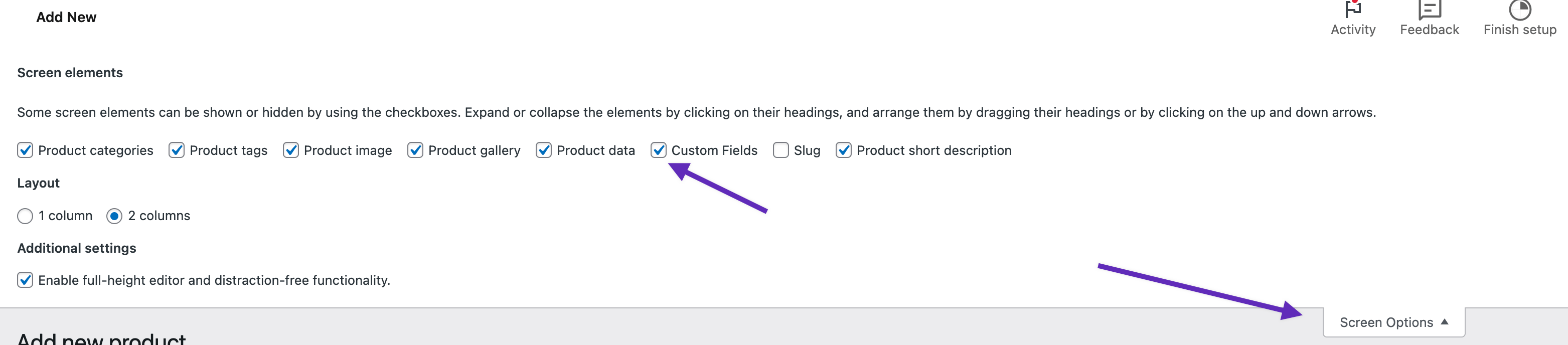Click the Add New heading
The image size is (1568, 345).
pos(65,17)
